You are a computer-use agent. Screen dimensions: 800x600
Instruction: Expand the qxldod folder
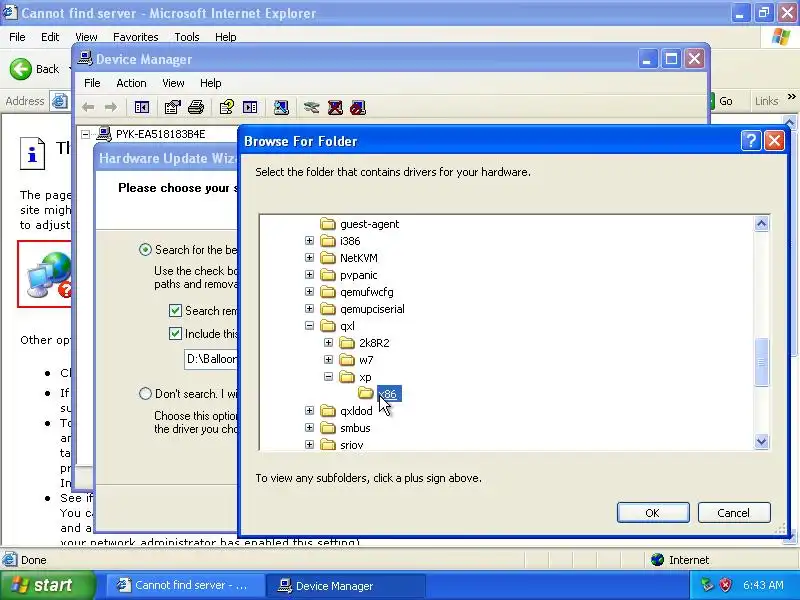click(x=309, y=411)
